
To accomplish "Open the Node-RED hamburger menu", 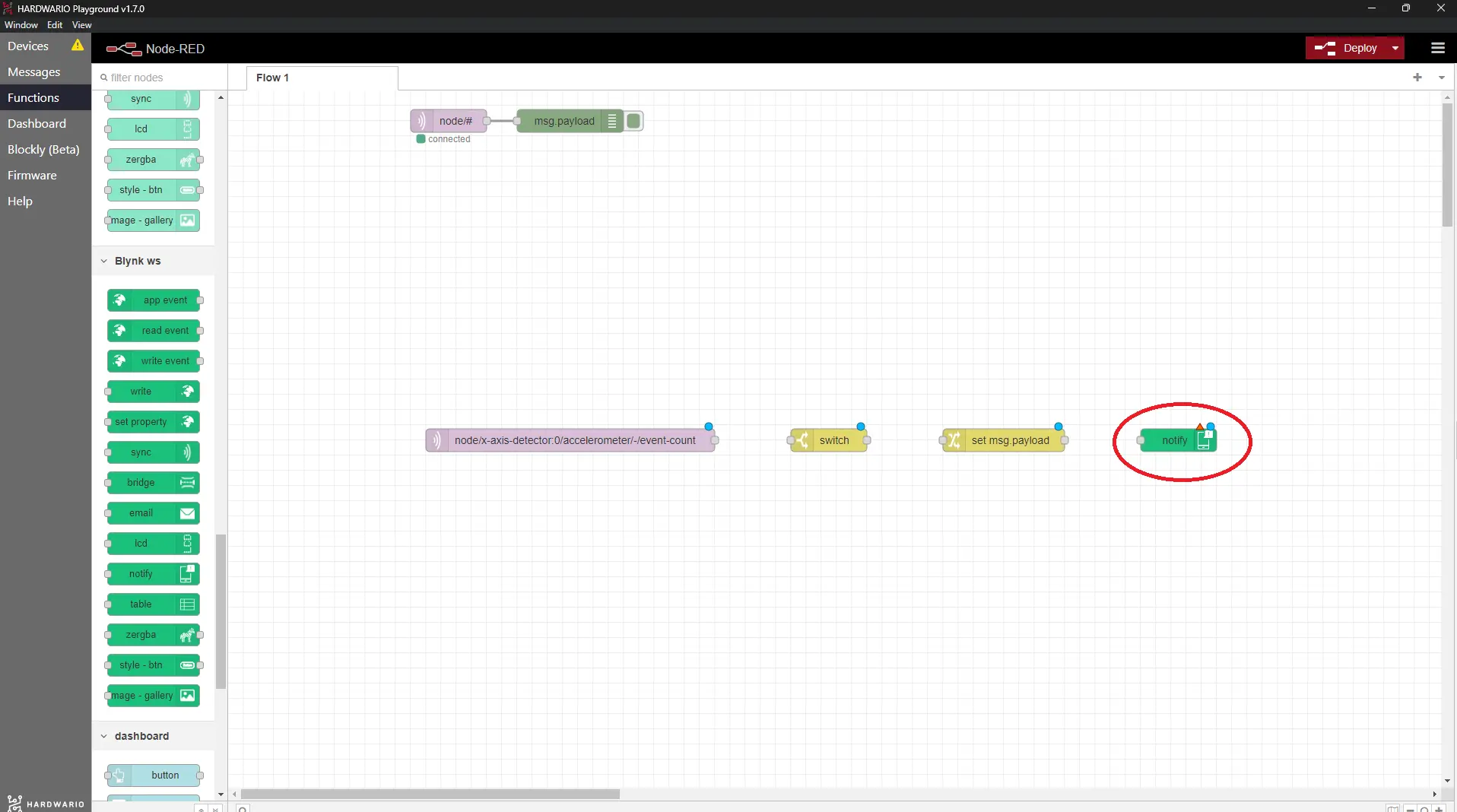I will pyautogui.click(x=1437, y=48).
